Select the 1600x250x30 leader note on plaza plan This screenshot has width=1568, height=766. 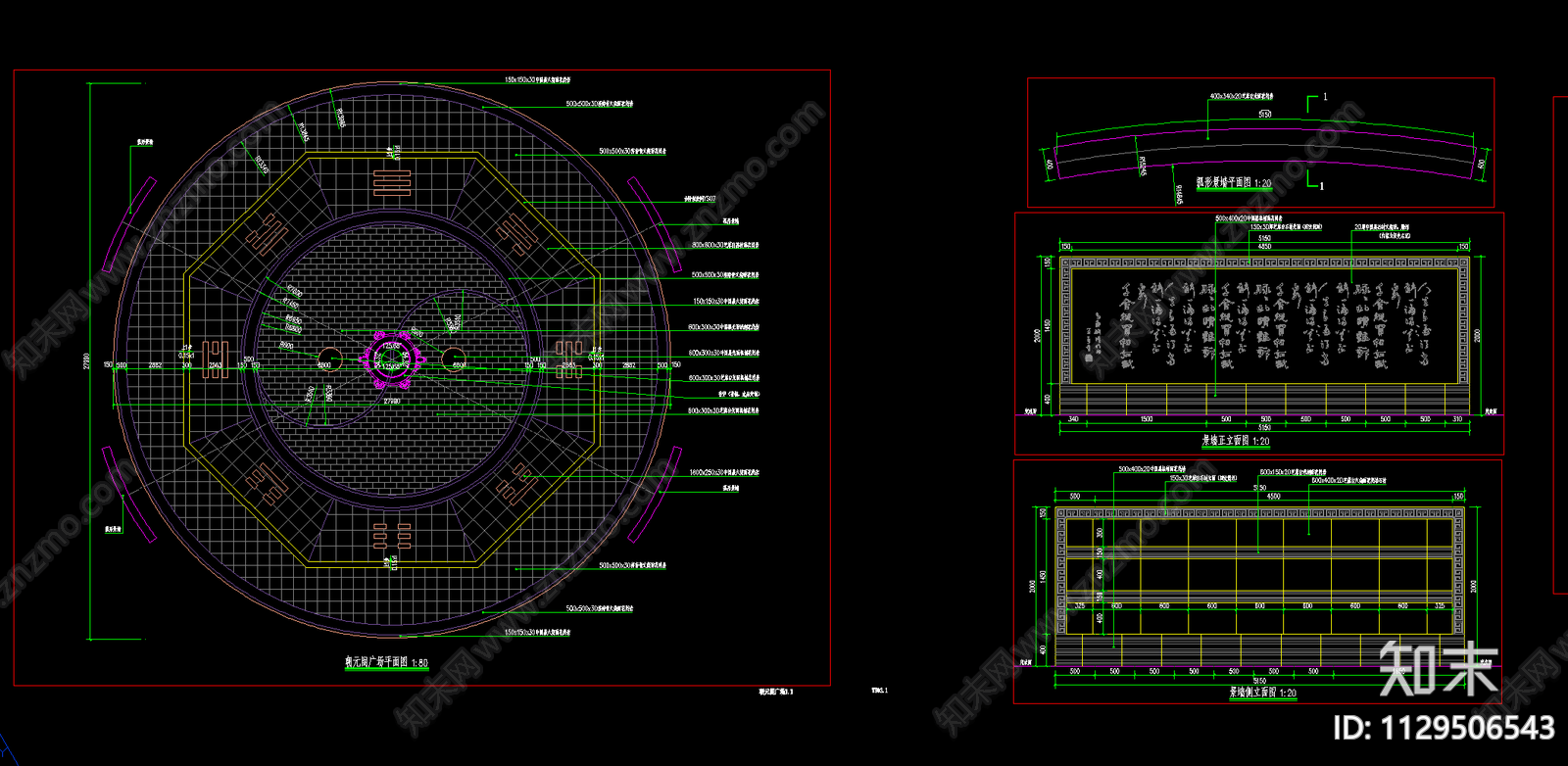coord(724,473)
